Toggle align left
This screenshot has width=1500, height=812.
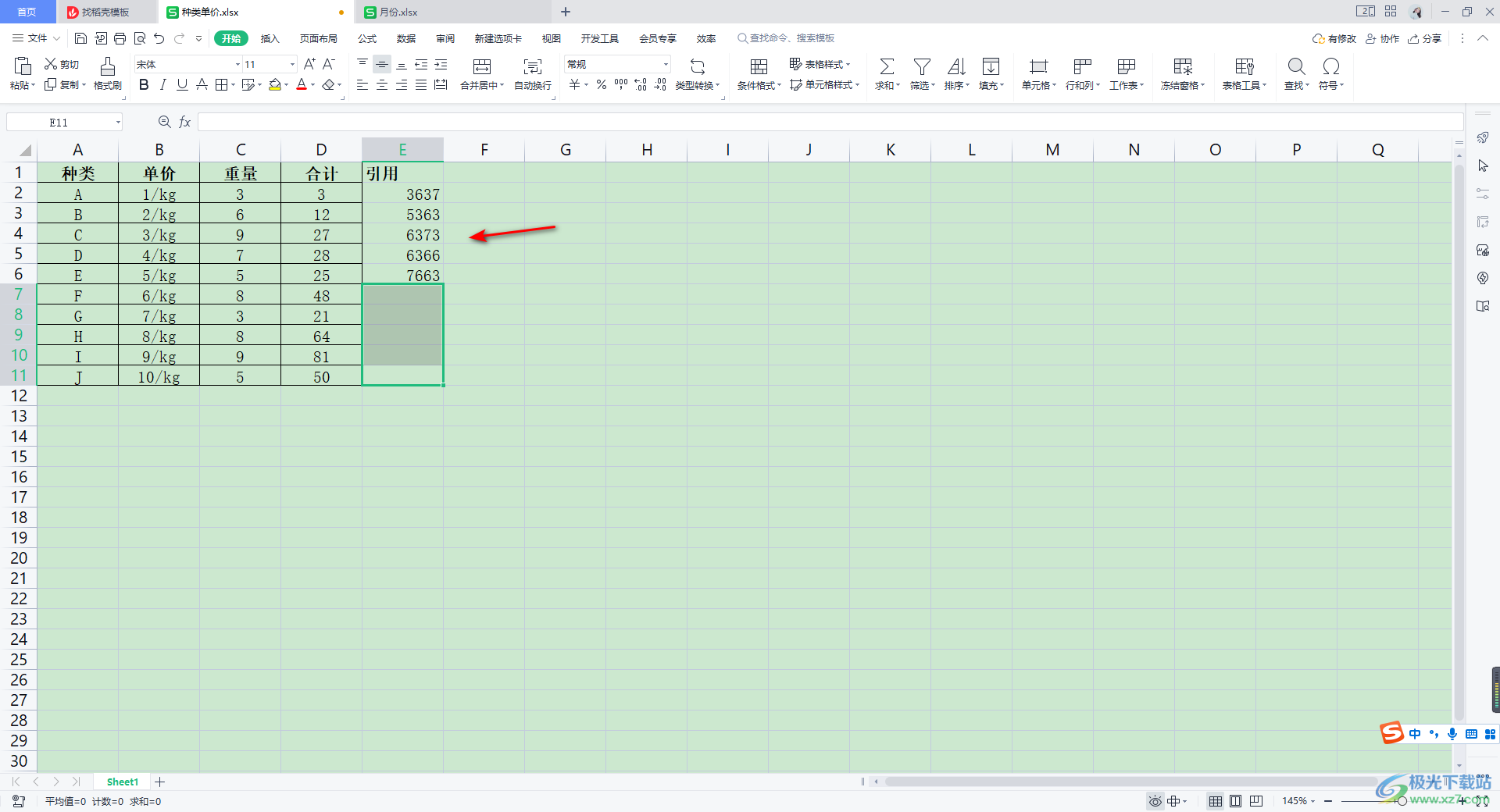click(x=362, y=84)
